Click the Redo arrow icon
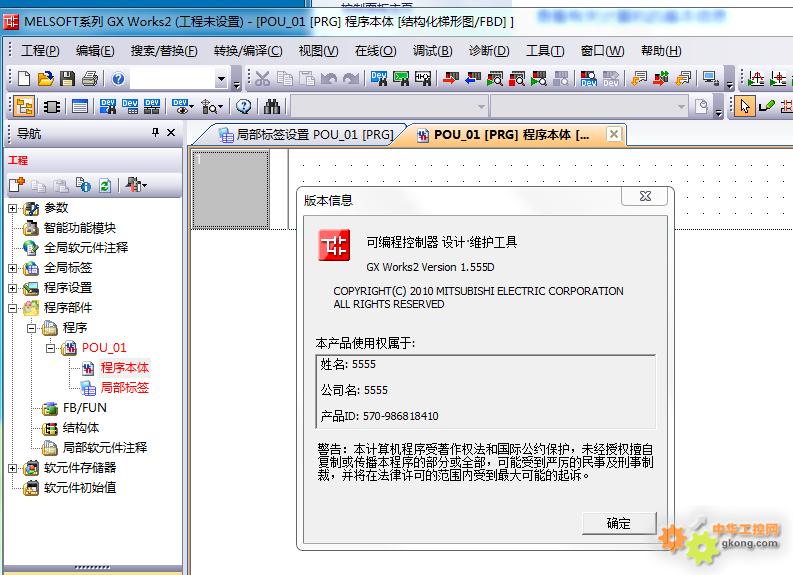793x575 pixels. click(x=351, y=78)
